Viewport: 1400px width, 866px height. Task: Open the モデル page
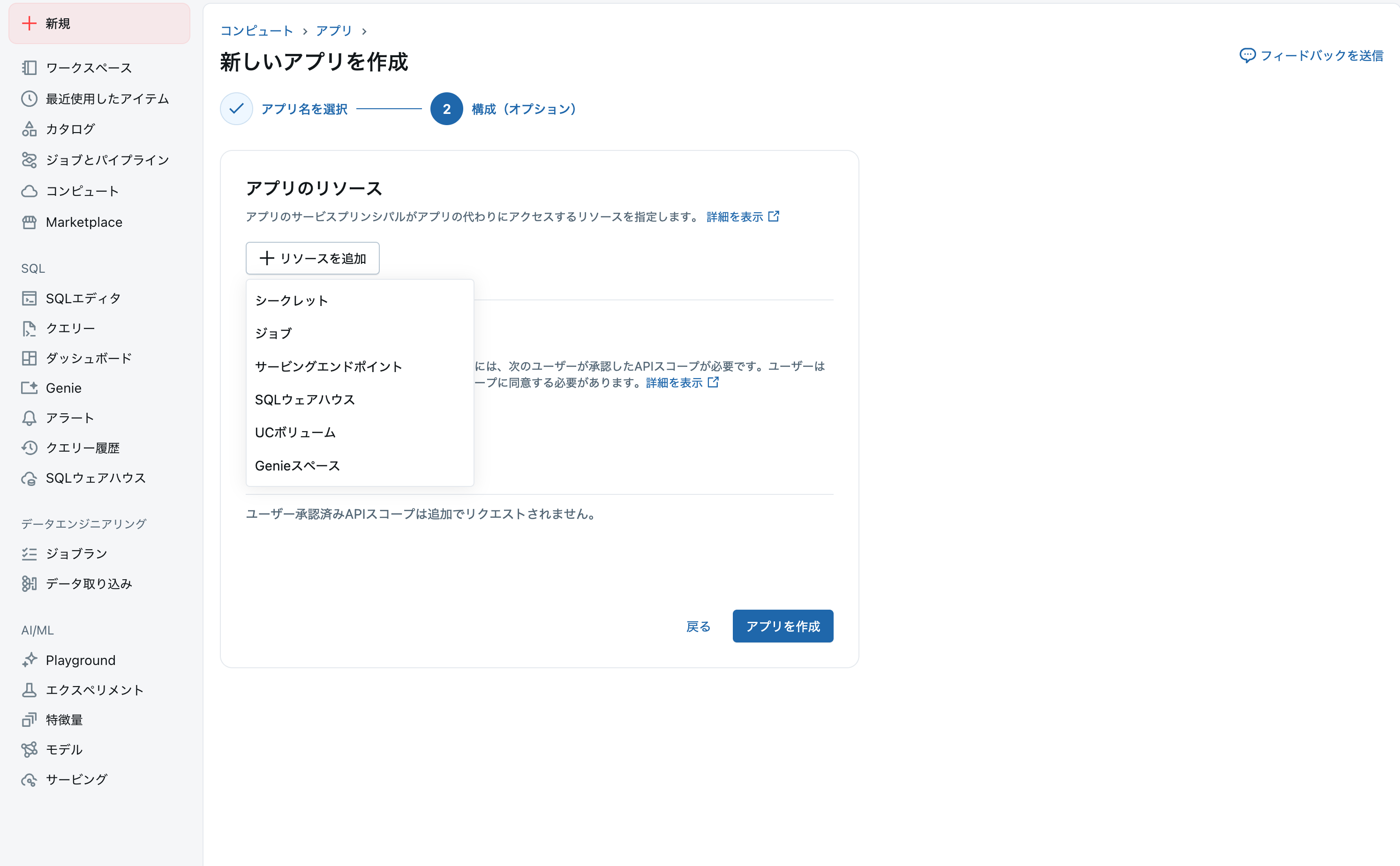63,749
